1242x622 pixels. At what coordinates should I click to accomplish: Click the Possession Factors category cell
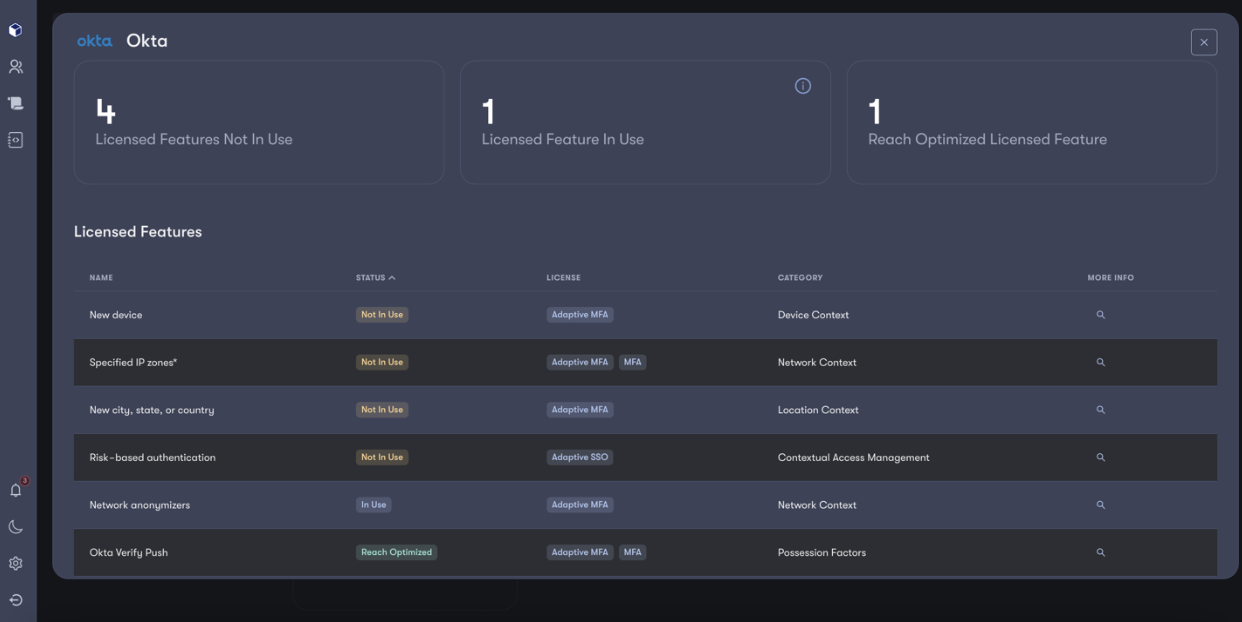822,552
